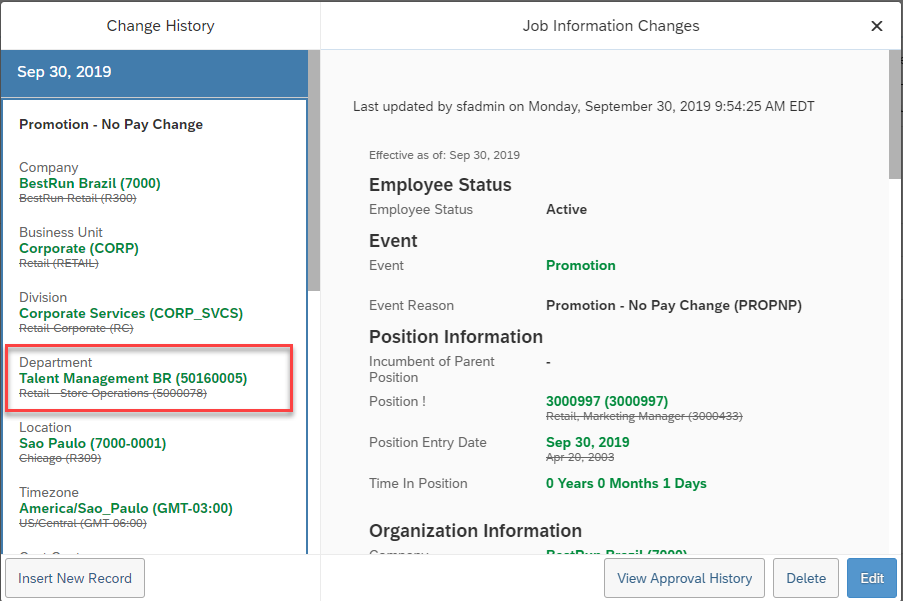The width and height of the screenshot is (903, 601).
Task: Click the Sep 30, 2019 position entry date
Action: [x=587, y=442]
